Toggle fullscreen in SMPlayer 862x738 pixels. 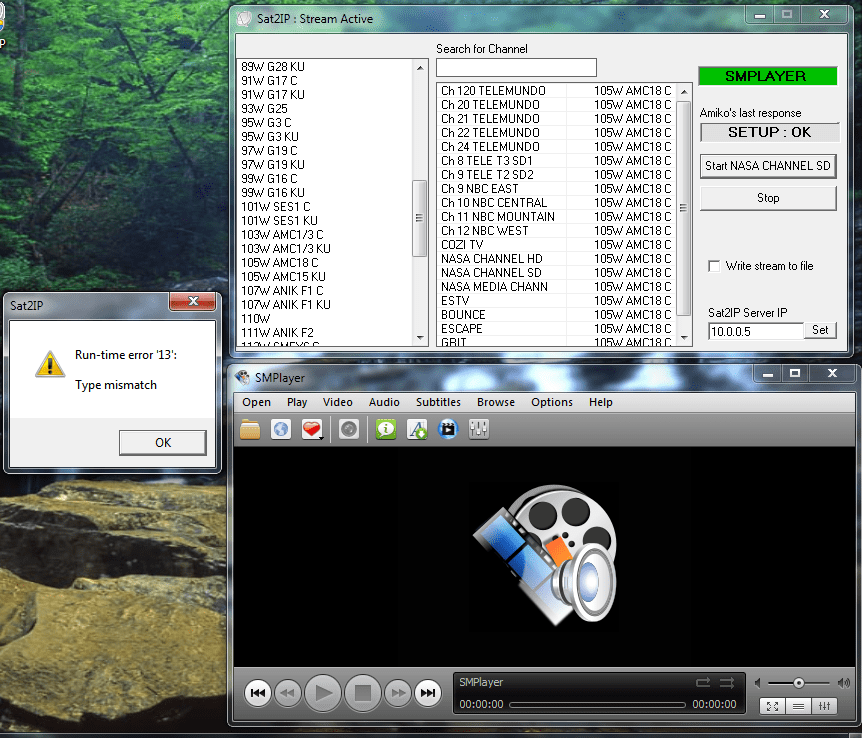click(772, 706)
